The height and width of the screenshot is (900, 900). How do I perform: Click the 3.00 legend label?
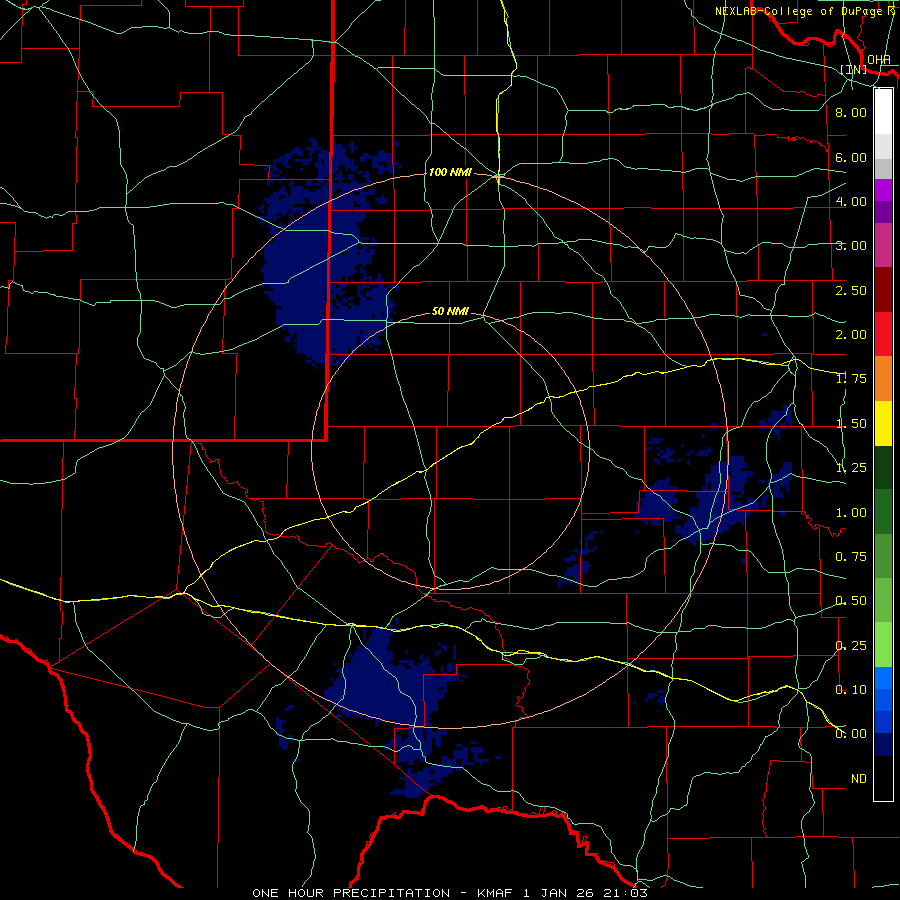pyautogui.click(x=850, y=246)
